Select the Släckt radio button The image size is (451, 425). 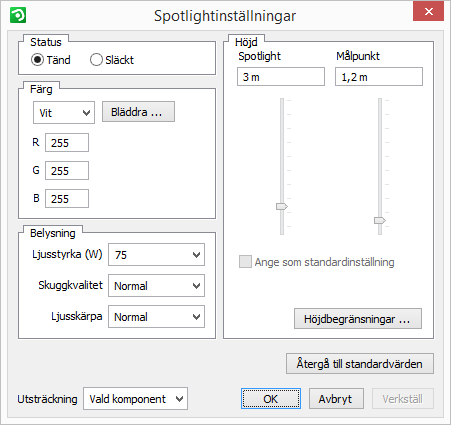(x=96, y=60)
